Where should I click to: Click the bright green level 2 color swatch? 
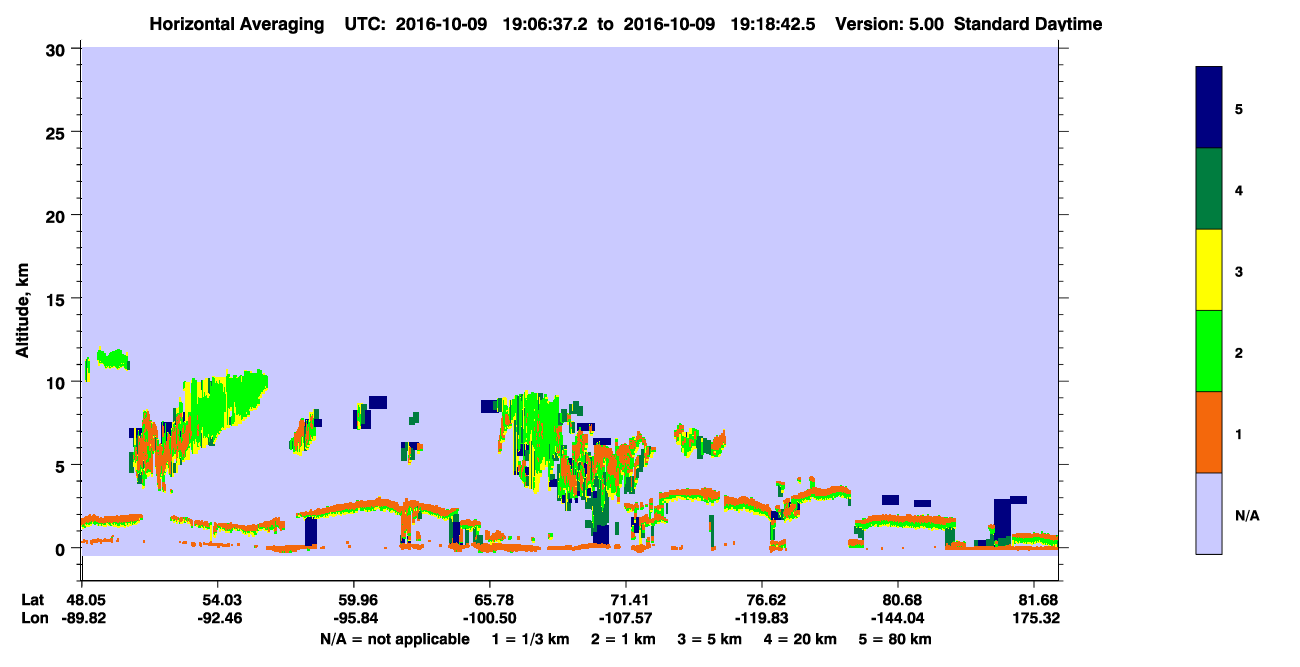pyautogui.click(x=1208, y=351)
